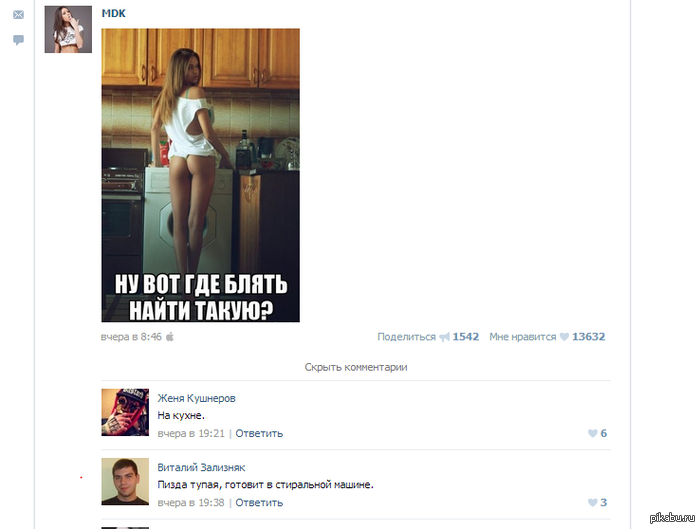Open Виталий Зализняк's profile name link
The image size is (700, 529).
coord(201,467)
